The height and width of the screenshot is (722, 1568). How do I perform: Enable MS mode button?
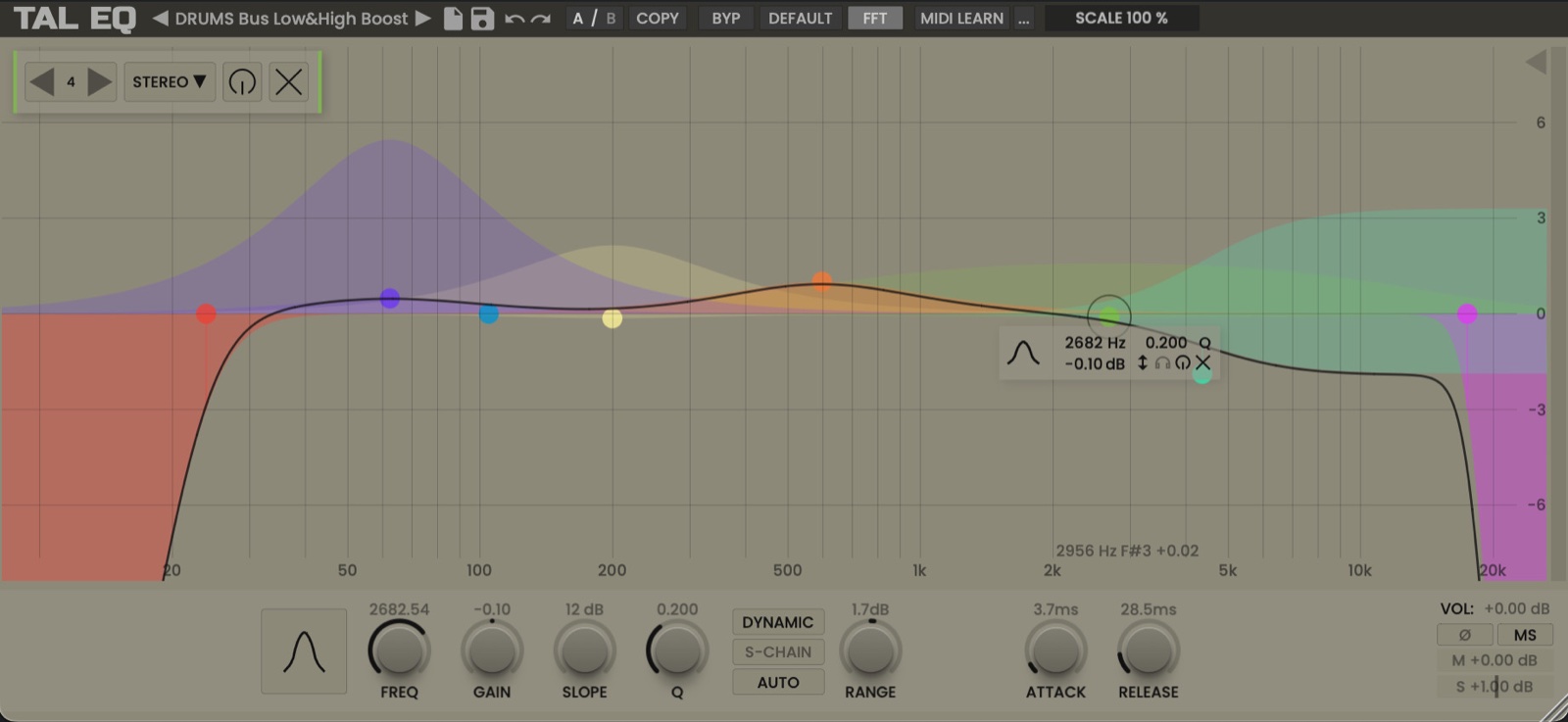pos(1525,635)
